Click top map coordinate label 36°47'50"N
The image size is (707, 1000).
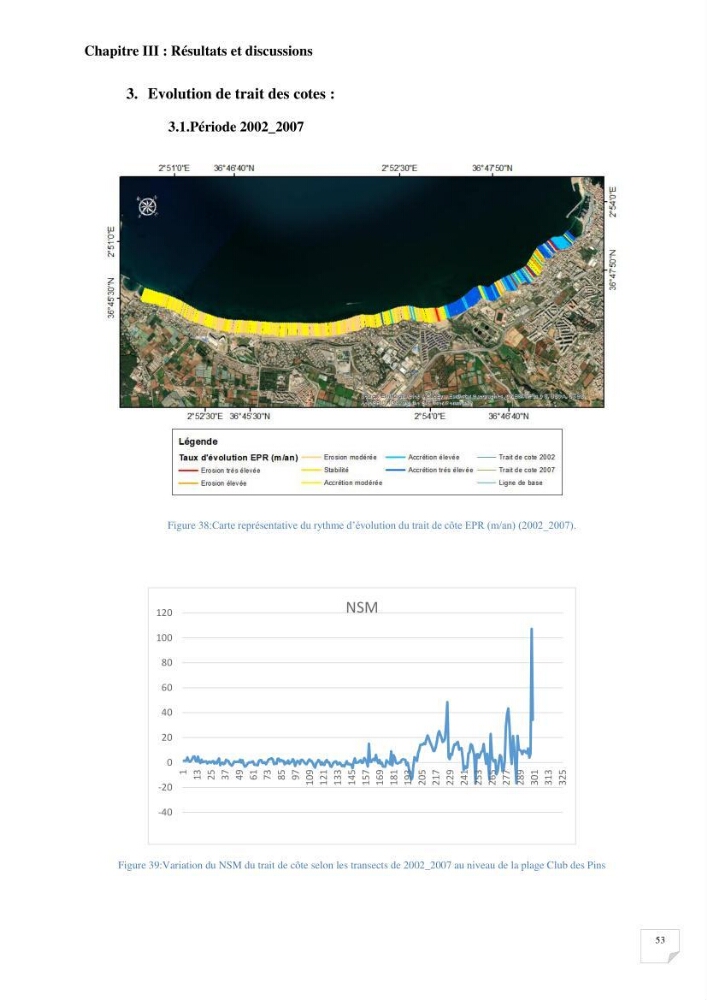pos(492,168)
